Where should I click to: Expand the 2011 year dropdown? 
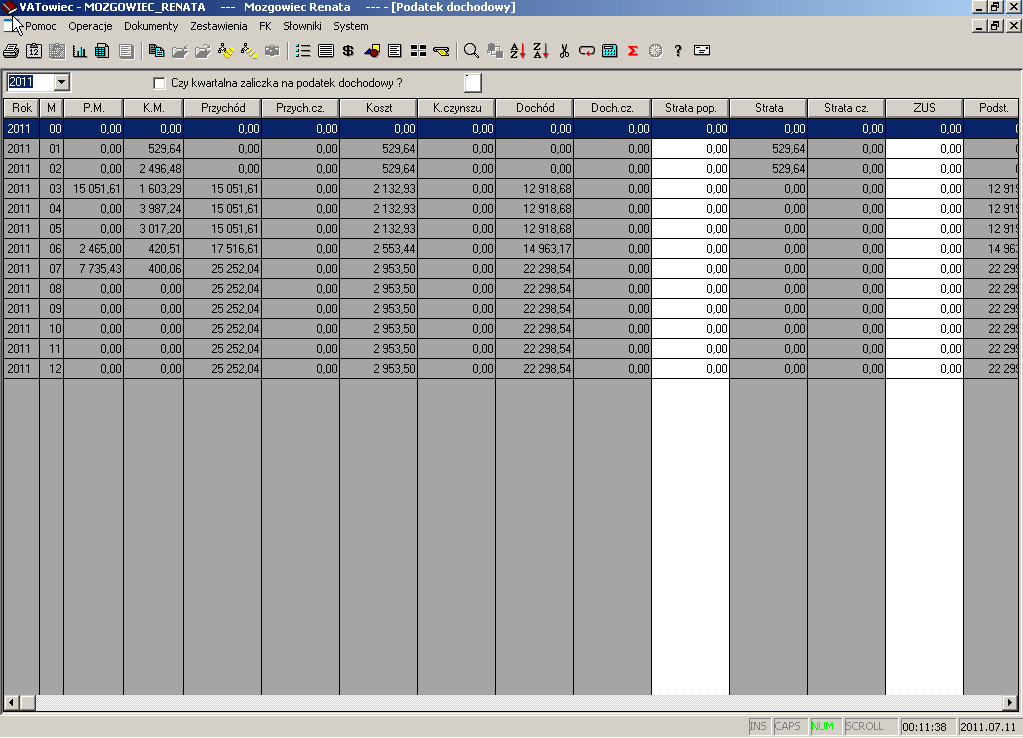coord(61,83)
